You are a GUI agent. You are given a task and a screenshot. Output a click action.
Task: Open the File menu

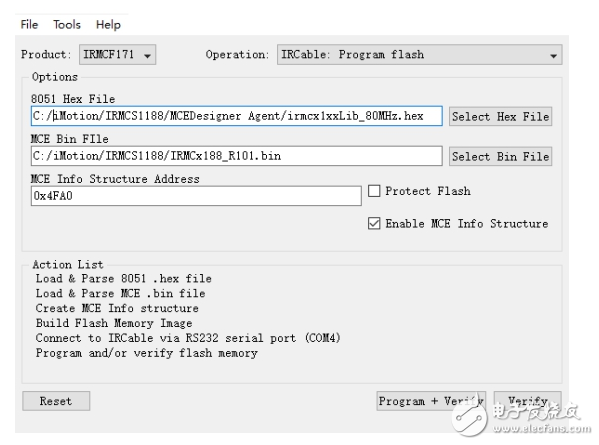(x=29, y=25)
